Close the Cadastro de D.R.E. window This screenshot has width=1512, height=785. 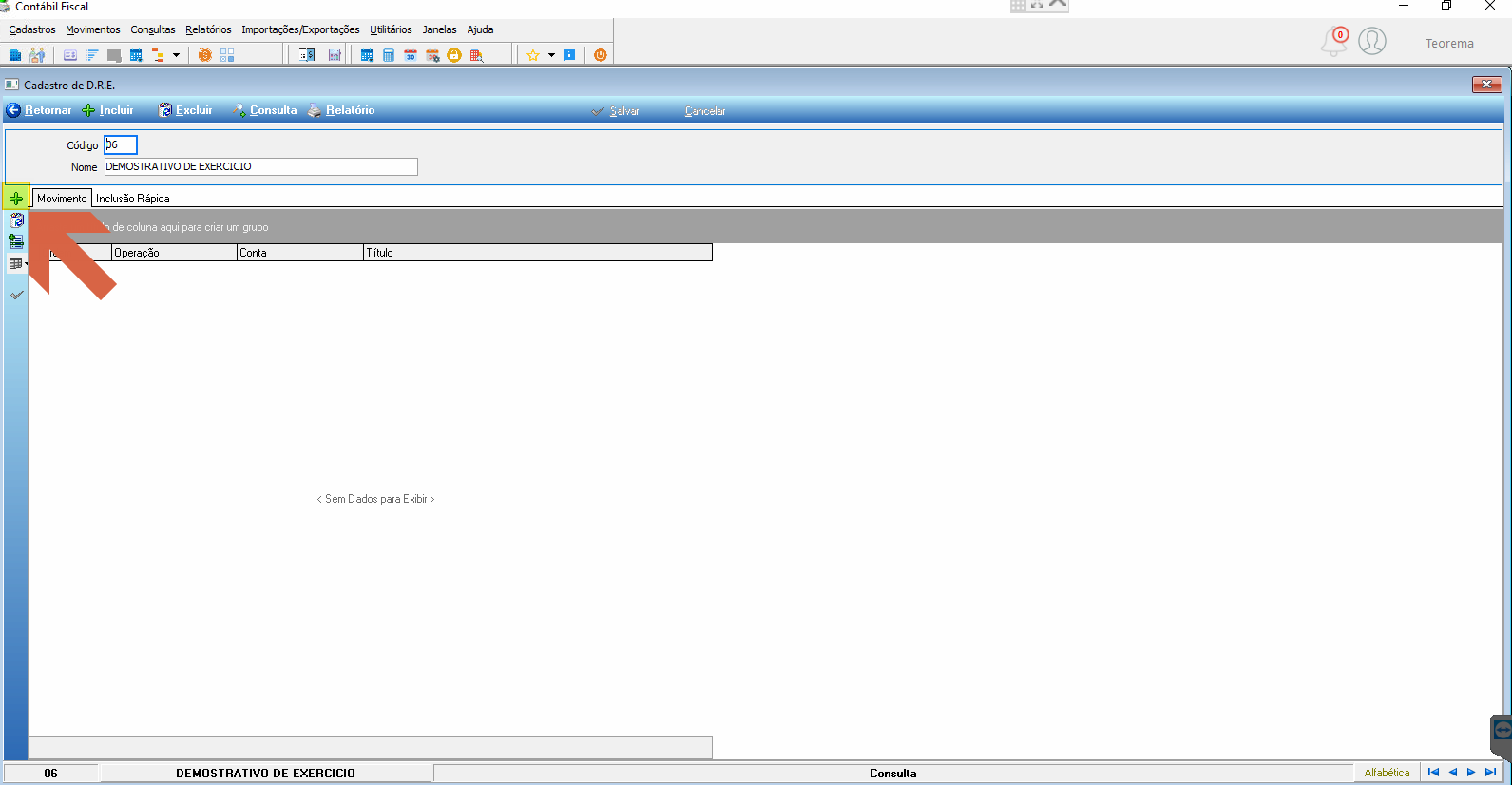coord(1486,85)
